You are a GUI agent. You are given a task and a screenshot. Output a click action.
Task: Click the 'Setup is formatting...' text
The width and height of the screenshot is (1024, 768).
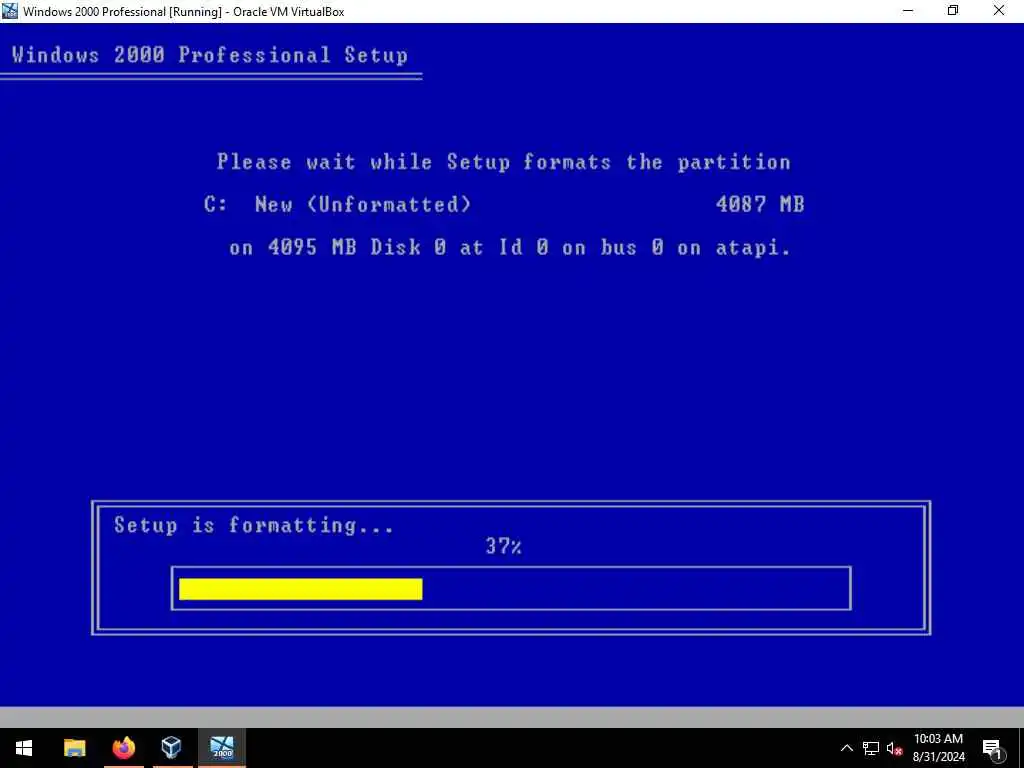coord(254,526)
